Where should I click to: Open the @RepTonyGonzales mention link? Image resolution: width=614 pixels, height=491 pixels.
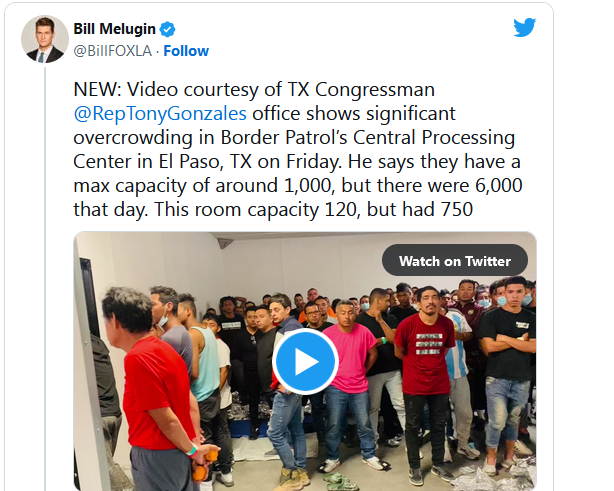click(160, 114)
